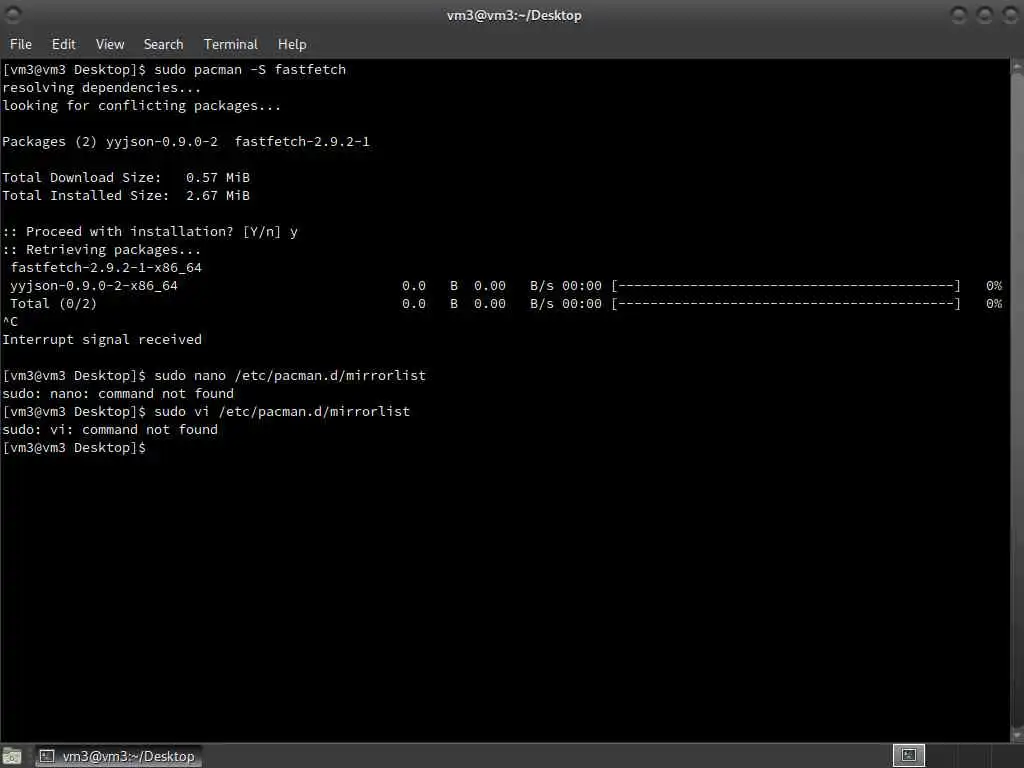Click the 'fastfetch-2.9.2-1' package name
The width and height of the screenshot is (1024, 768).
tap(302, 142)
